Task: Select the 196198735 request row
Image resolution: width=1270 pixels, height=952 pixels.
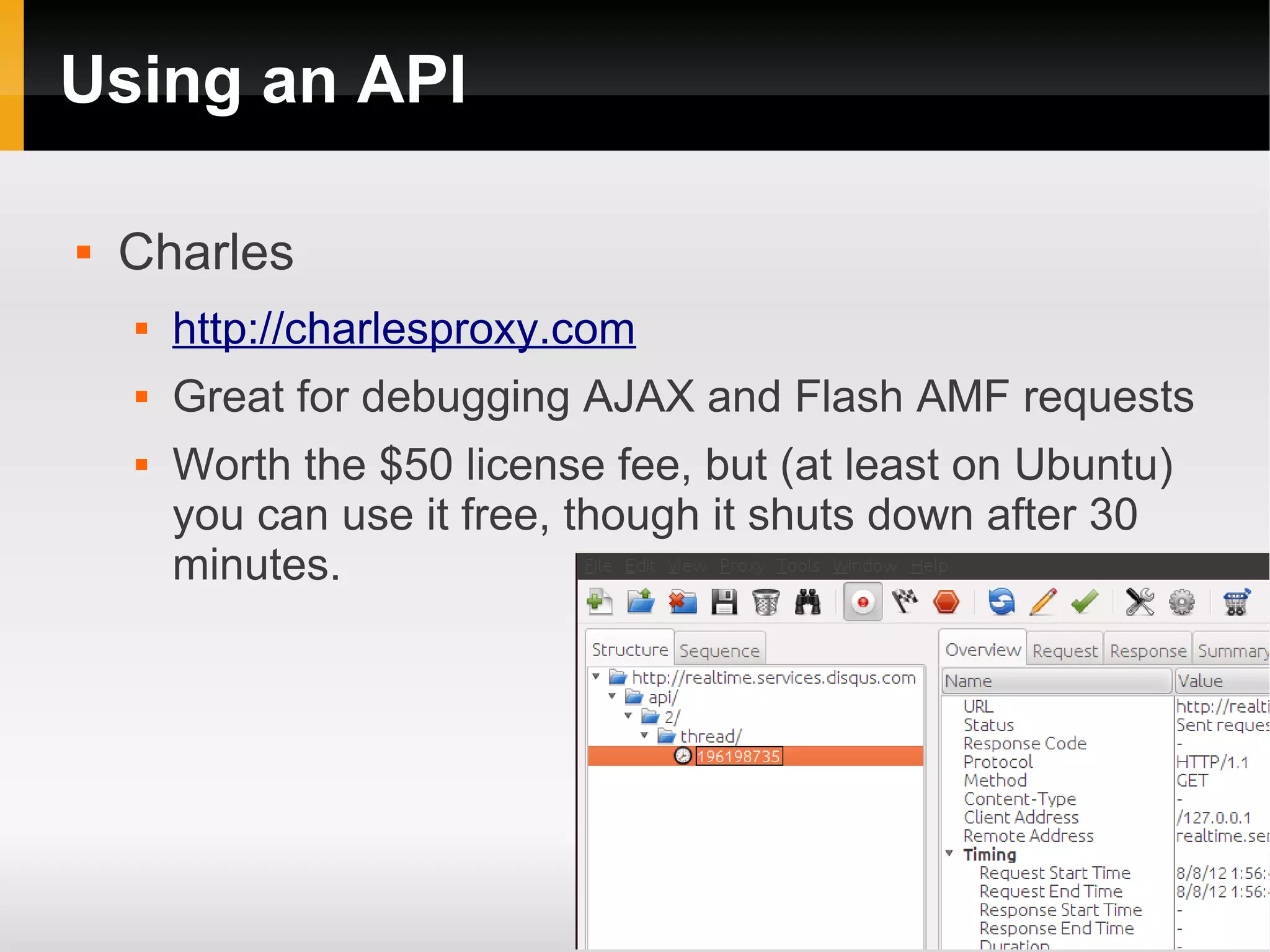Action: coord(755,756)
